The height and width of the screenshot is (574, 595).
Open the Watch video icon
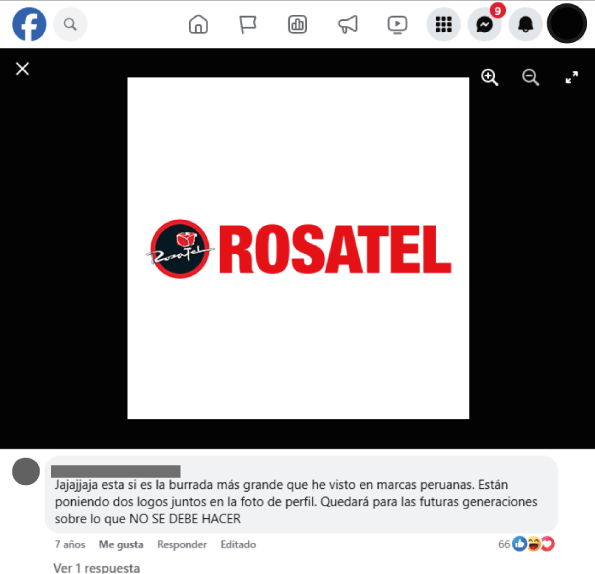coord(397,25)
